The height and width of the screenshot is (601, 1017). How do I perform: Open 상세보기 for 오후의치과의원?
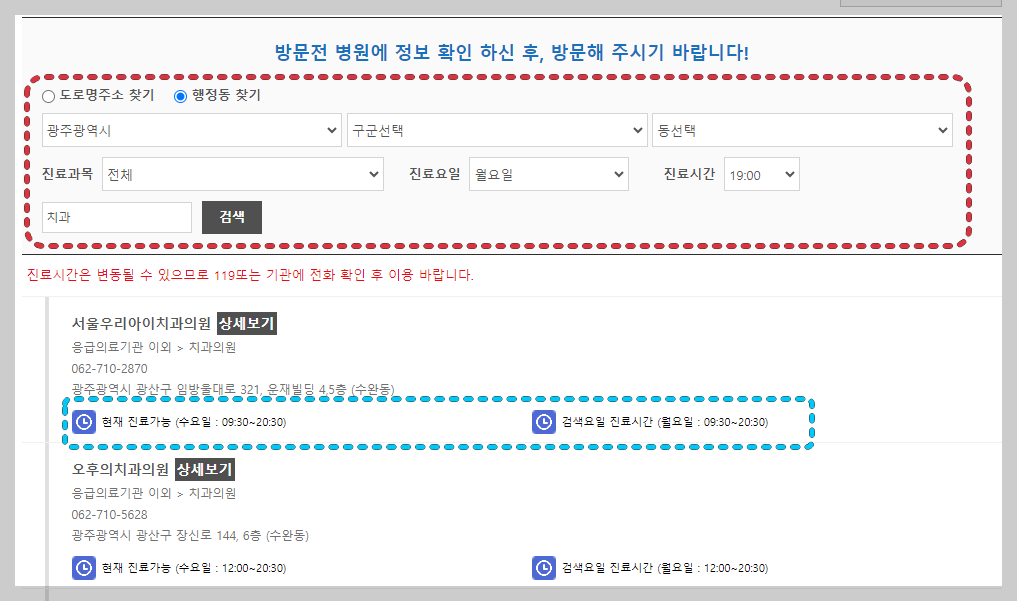[x=207, y=469]
